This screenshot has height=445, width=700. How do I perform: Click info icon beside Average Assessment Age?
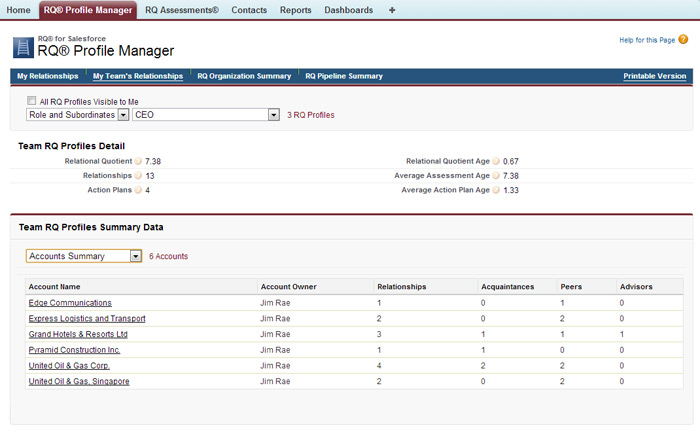496,175
